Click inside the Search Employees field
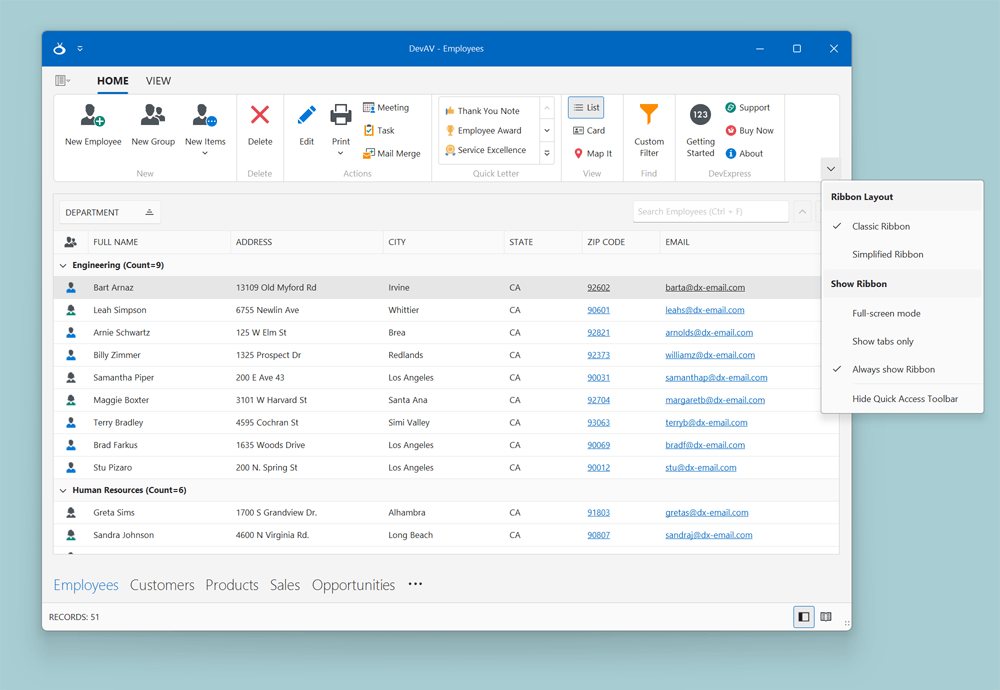The width and height of the screenshot is (1000, 690). pyautogui.click(x=708, y=211)
